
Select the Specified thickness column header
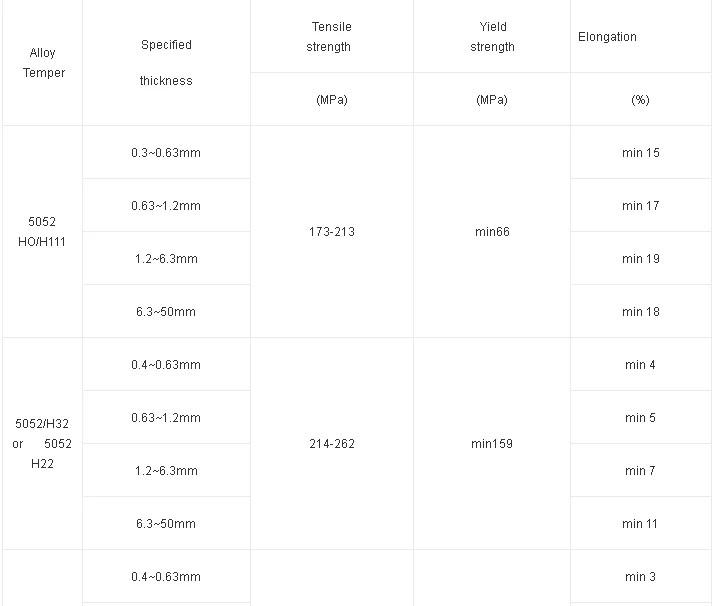[x=166, y=62]
